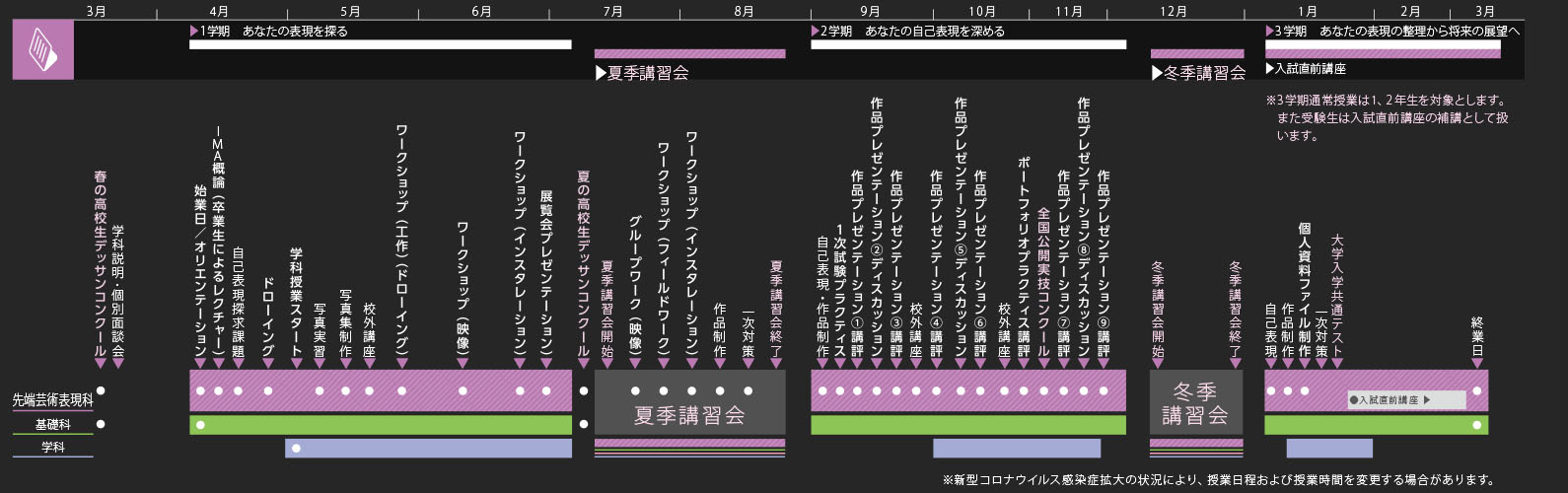Click the IMA概論 lecture event label
The height and width of the screenshot is (493, 1568).
point(219,242)
